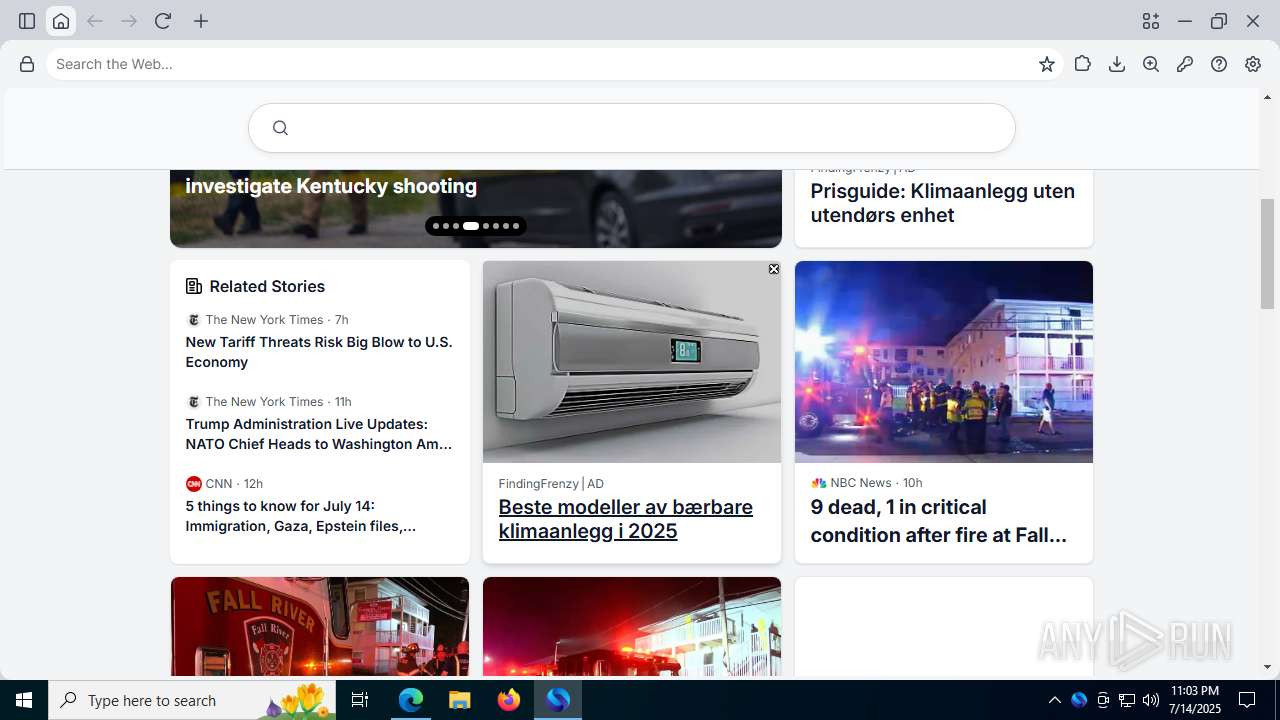The image size is (1280, 720).
Task: View site security lock icon
Action: click(x=27, y=64)
